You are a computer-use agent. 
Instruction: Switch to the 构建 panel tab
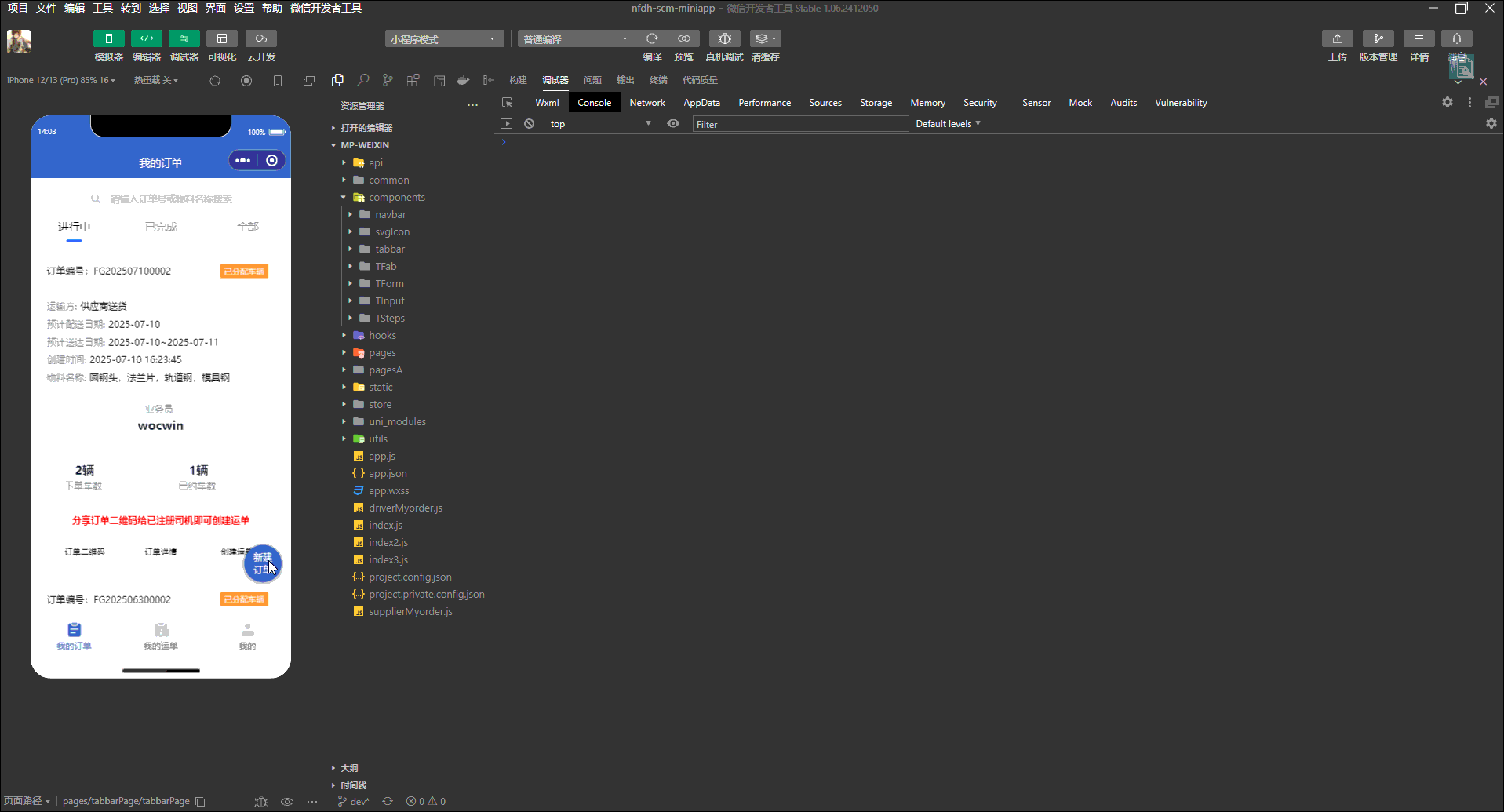coord(518,80)
